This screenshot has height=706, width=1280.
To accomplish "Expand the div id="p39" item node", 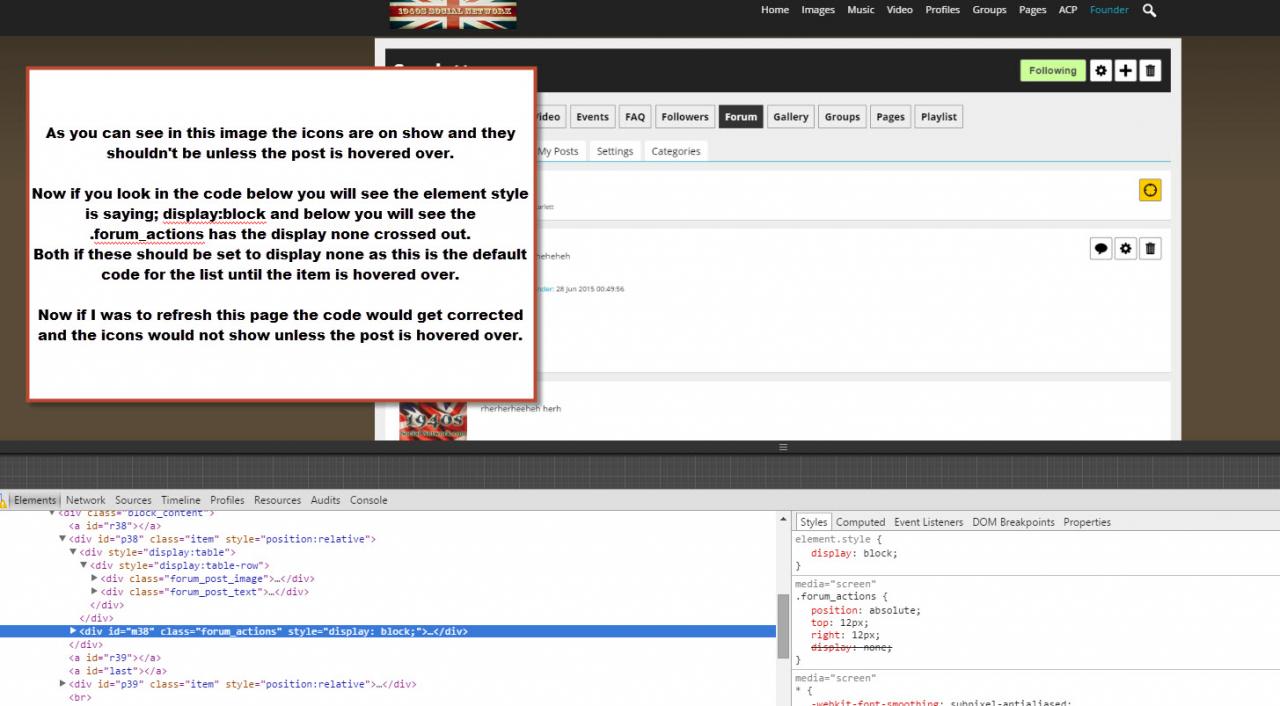I will [x=63, y=685].
